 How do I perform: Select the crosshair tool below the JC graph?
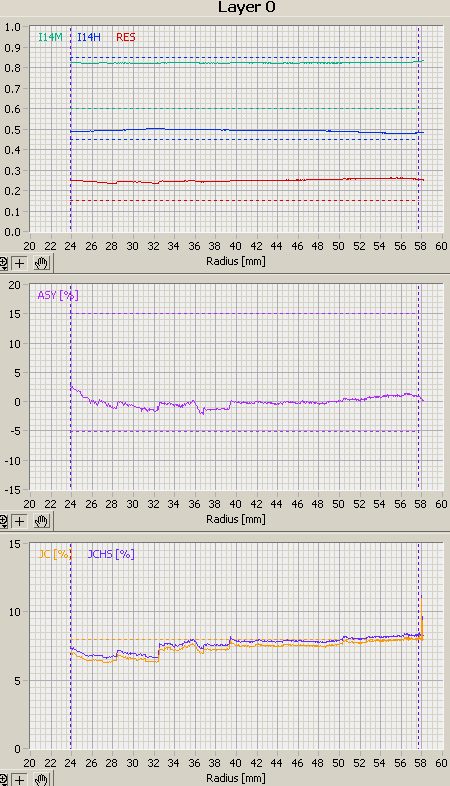tap(20, 780)
